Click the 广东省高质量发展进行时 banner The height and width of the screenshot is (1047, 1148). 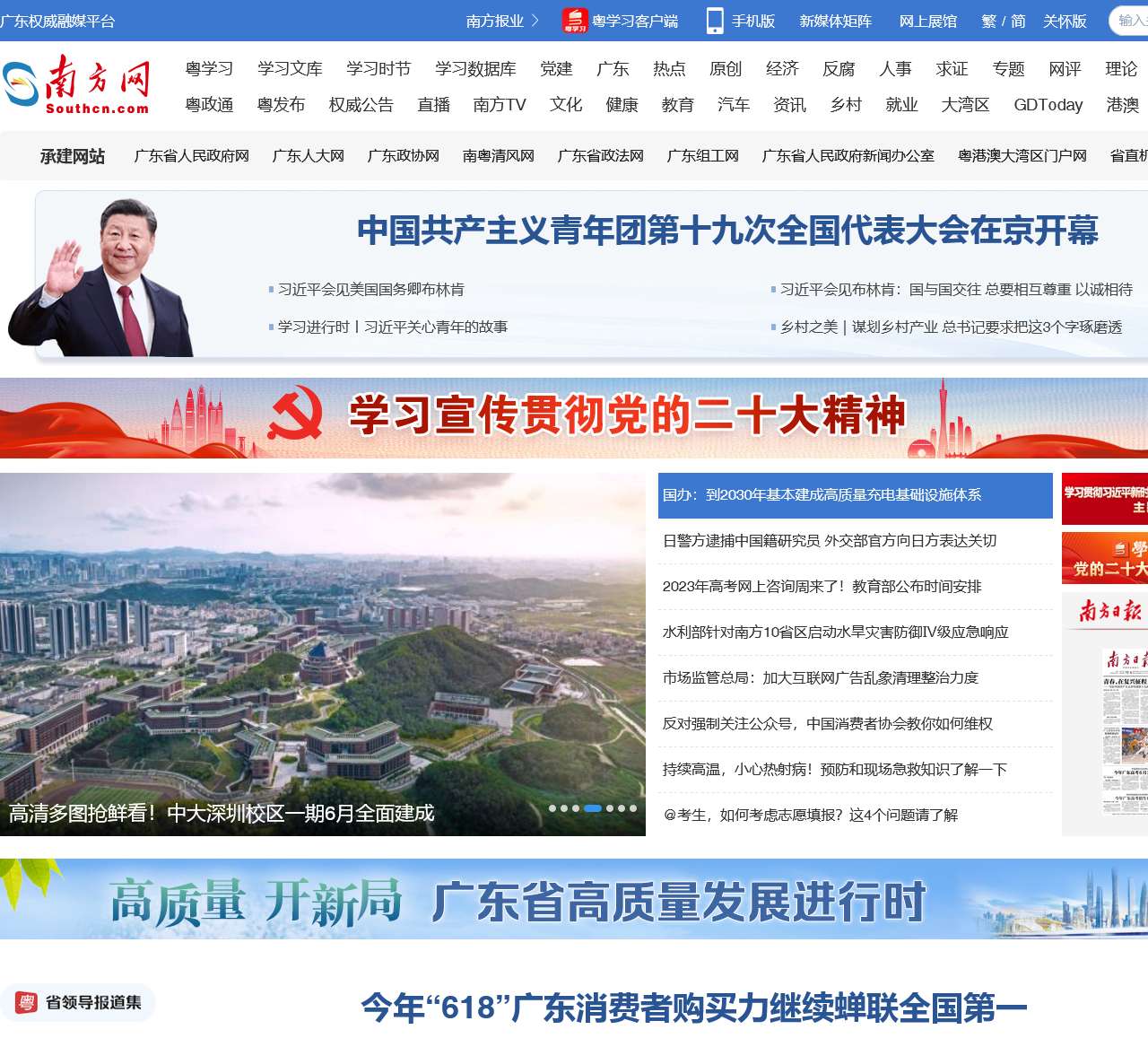pyautogui.click(x=574, y=899)
